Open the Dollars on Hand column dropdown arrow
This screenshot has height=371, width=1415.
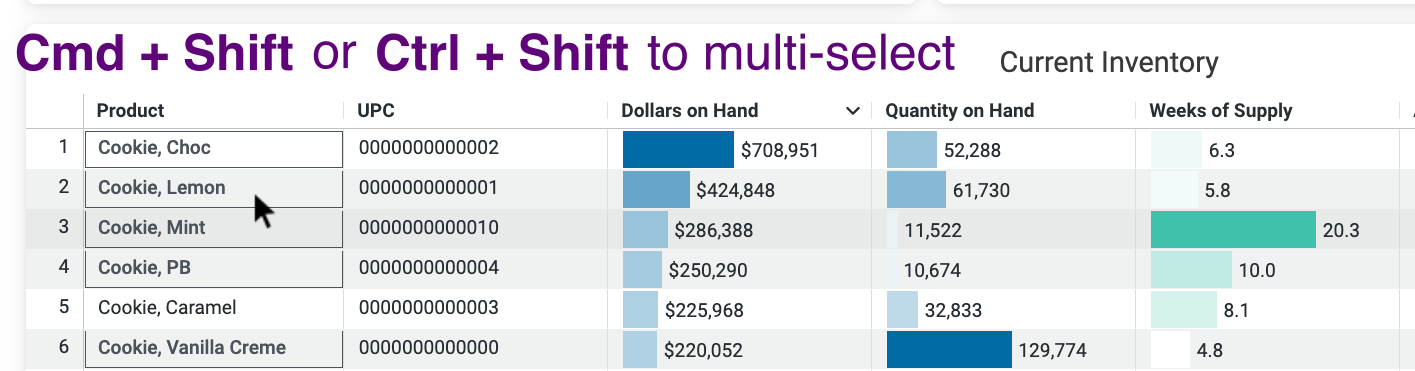852,111
